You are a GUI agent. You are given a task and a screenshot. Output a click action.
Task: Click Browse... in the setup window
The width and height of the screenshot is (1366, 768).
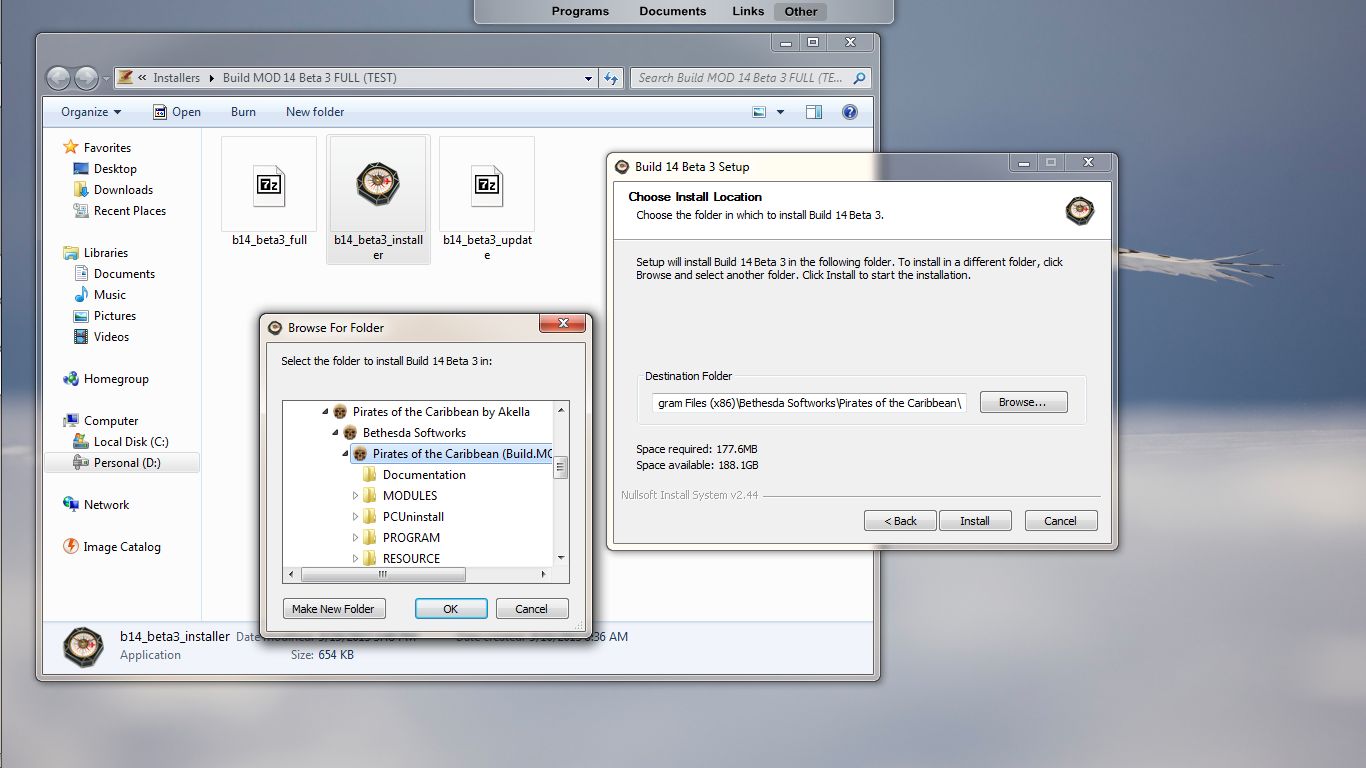(1023, 402)
